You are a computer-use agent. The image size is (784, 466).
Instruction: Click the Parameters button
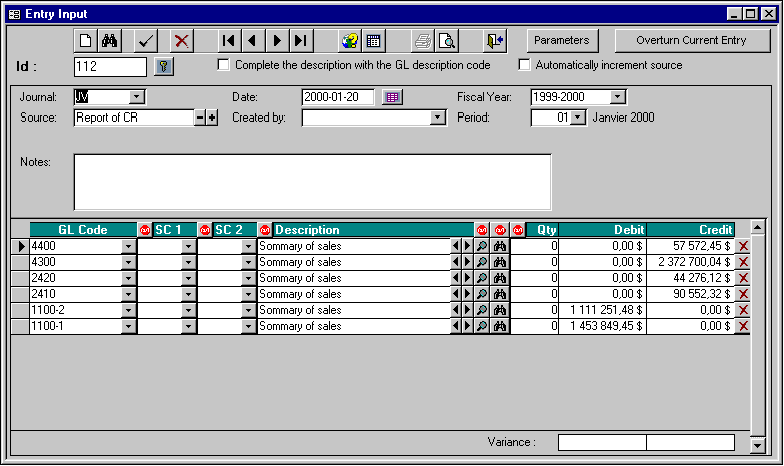563,41
